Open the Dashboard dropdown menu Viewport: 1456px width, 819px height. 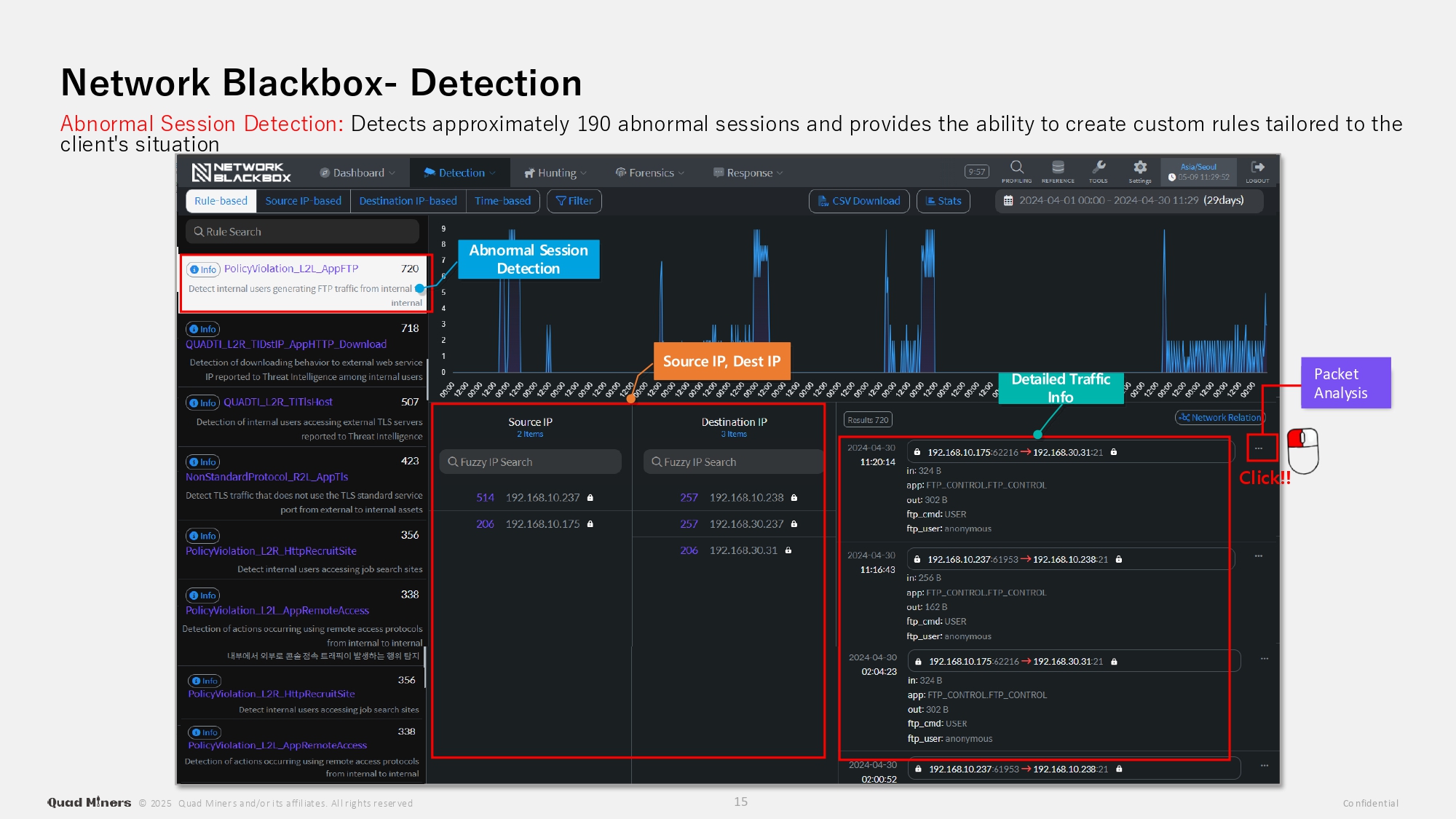(x=357, y=173)
